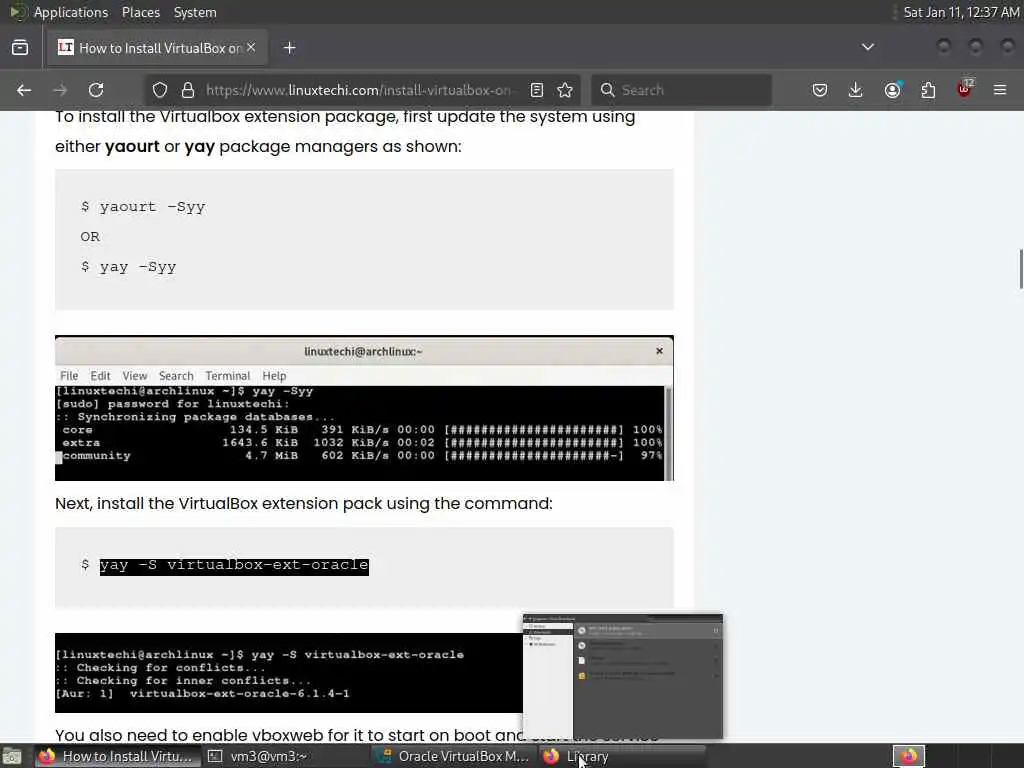Switch to Library window in taskbar
The height and width of the screenshot is (768, 1024).
622,756
